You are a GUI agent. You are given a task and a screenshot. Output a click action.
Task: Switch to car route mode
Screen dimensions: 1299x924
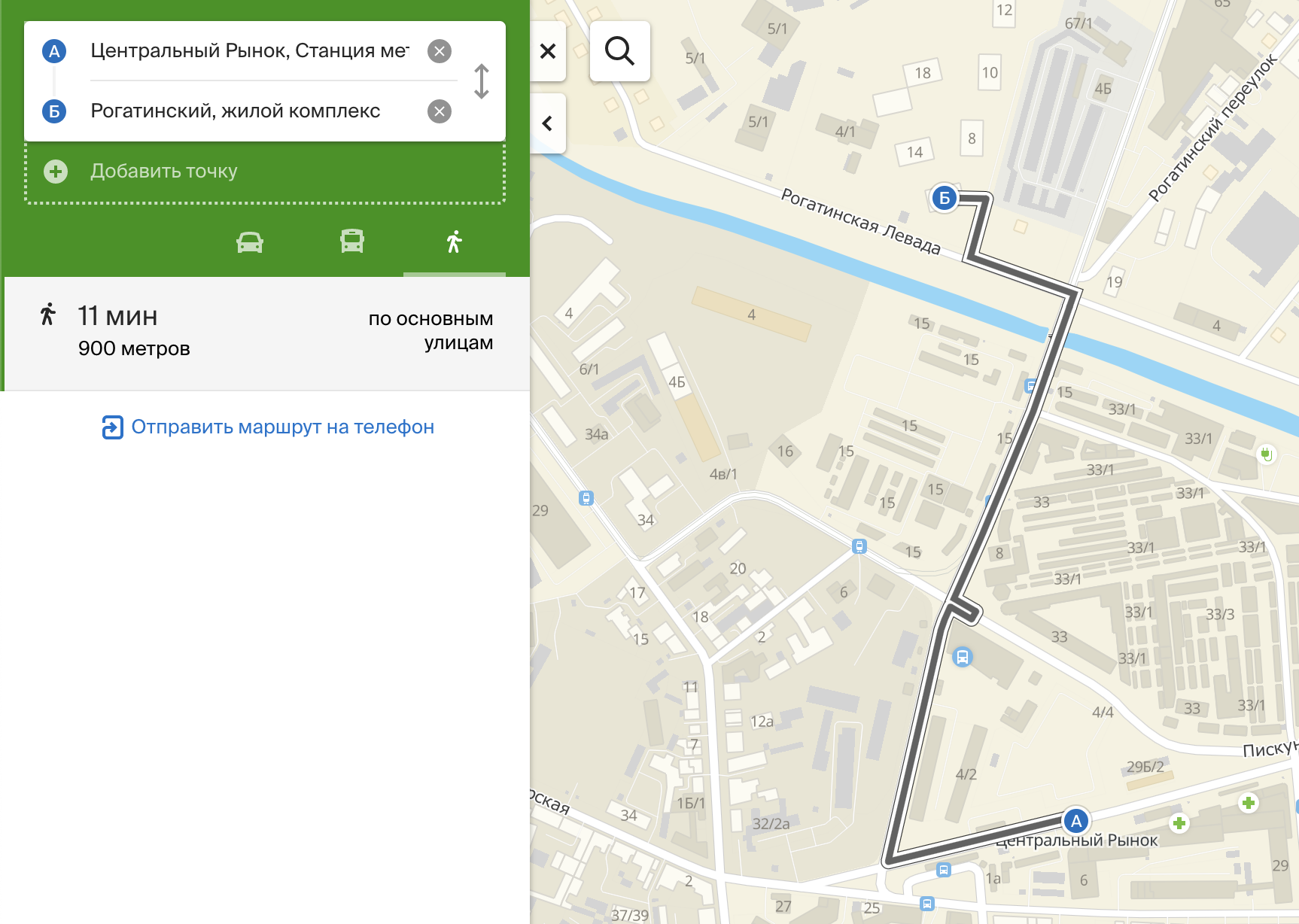[250, 242]
